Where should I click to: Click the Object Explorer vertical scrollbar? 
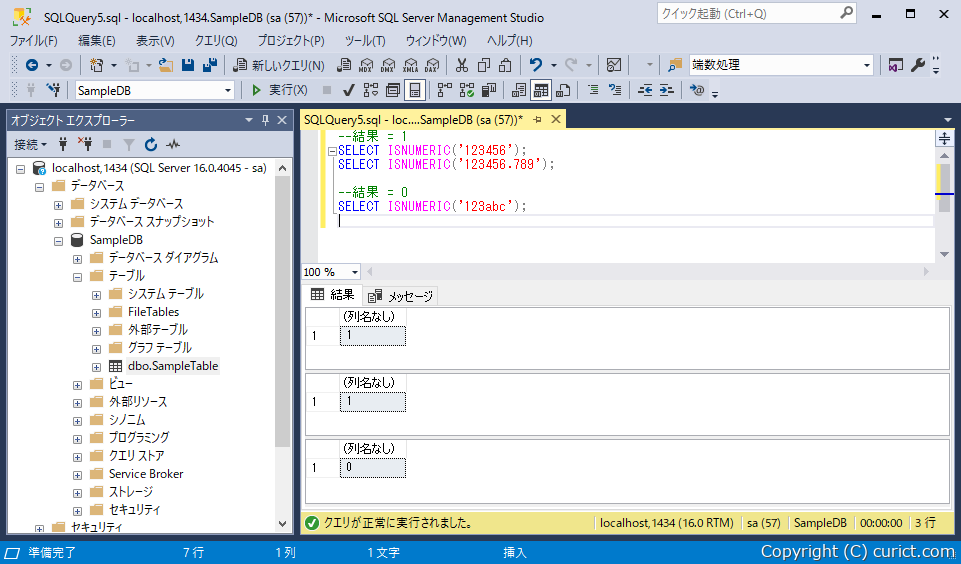pyautogui.click(x=283, y=346)
